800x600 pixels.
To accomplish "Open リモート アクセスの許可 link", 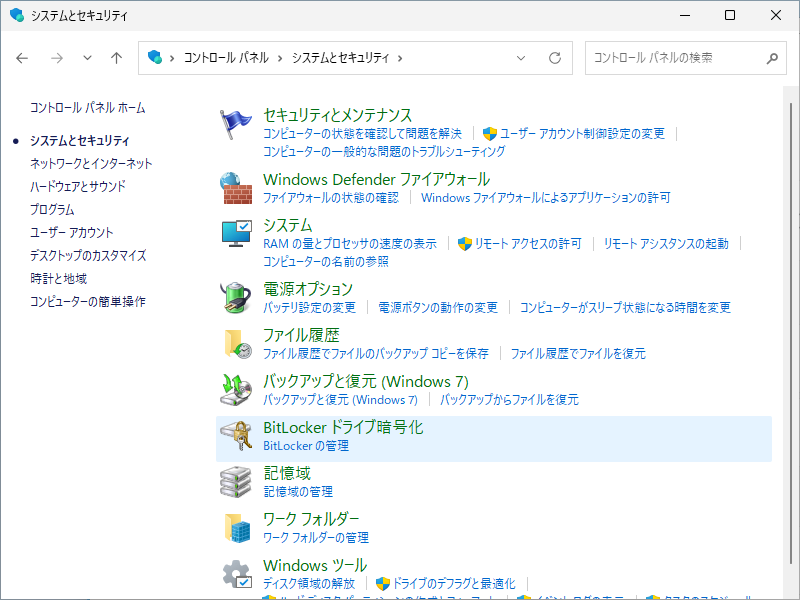I will coord(528,243).
